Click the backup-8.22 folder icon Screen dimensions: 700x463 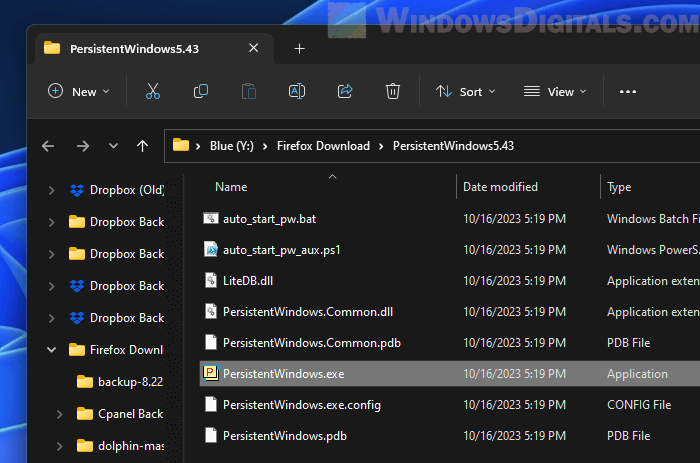[85, 382]
